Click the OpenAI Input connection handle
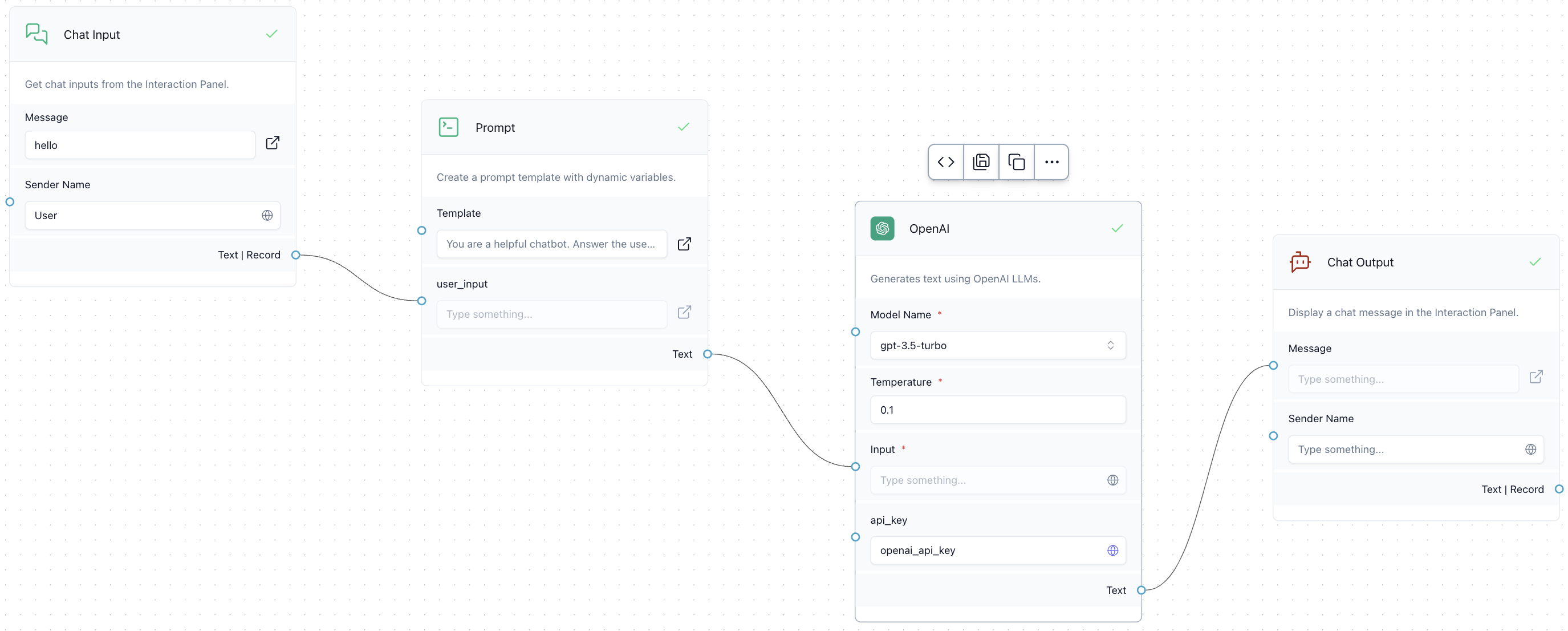Viewport: 1568px width, 631px height. pyautogui.click(x=855, y=467)
